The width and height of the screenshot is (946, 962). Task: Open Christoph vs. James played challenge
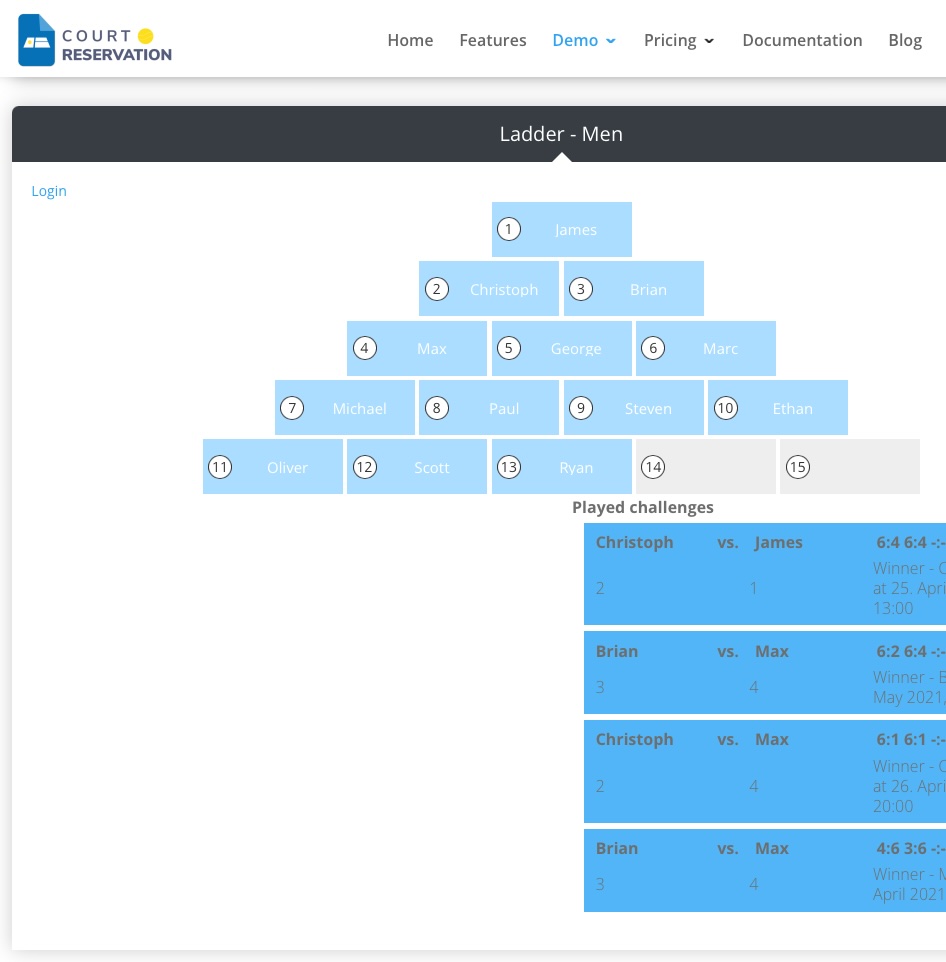tap(764, 574)
